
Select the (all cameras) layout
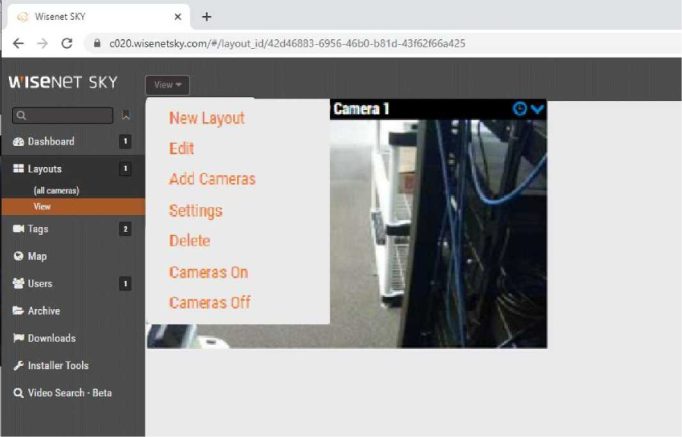(56, 190)
